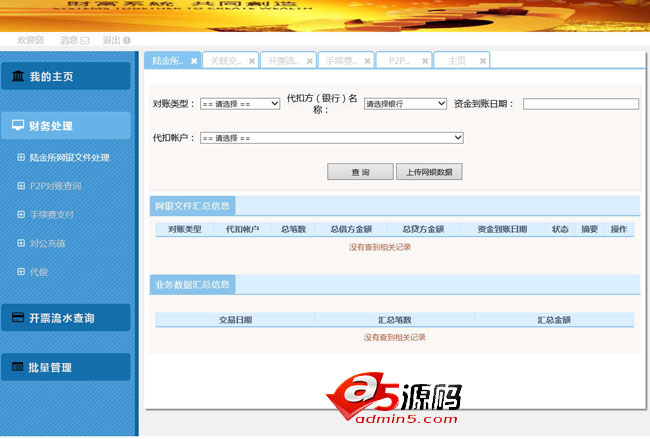Click the 总笔数 column header

[293, 229]
